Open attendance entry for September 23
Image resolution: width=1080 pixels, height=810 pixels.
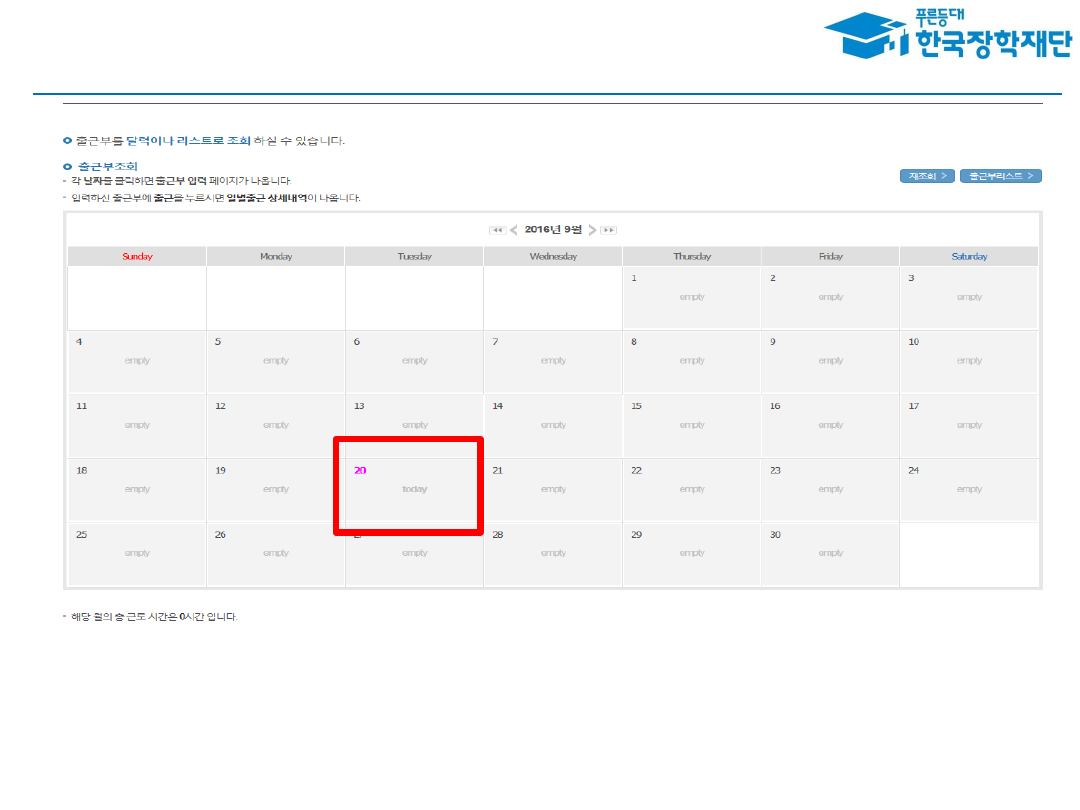(x=830, y=489)
